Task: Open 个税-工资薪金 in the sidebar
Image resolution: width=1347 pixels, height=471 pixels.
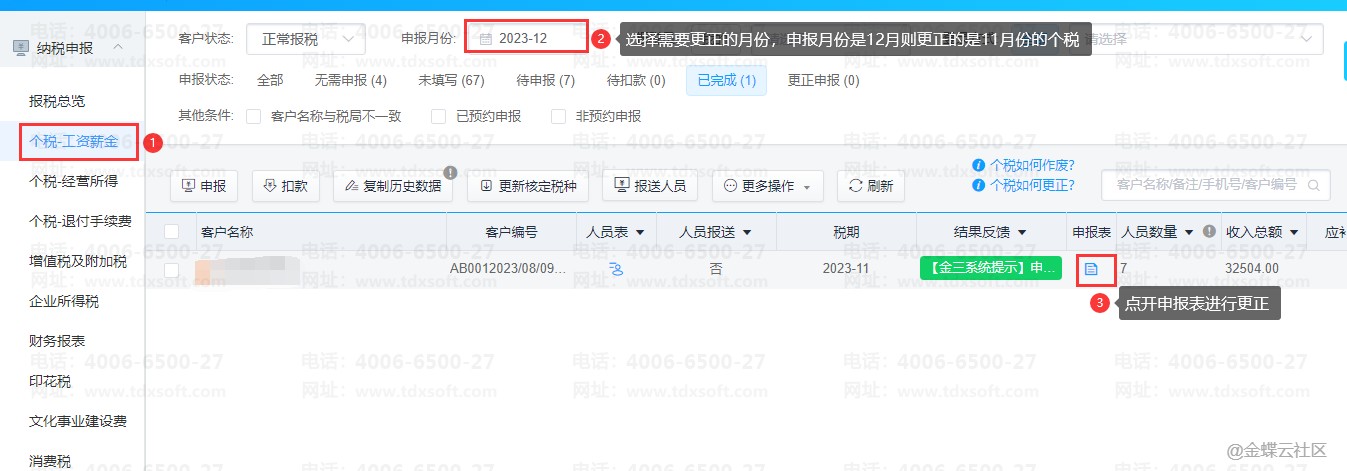Action: click(75, 141)
